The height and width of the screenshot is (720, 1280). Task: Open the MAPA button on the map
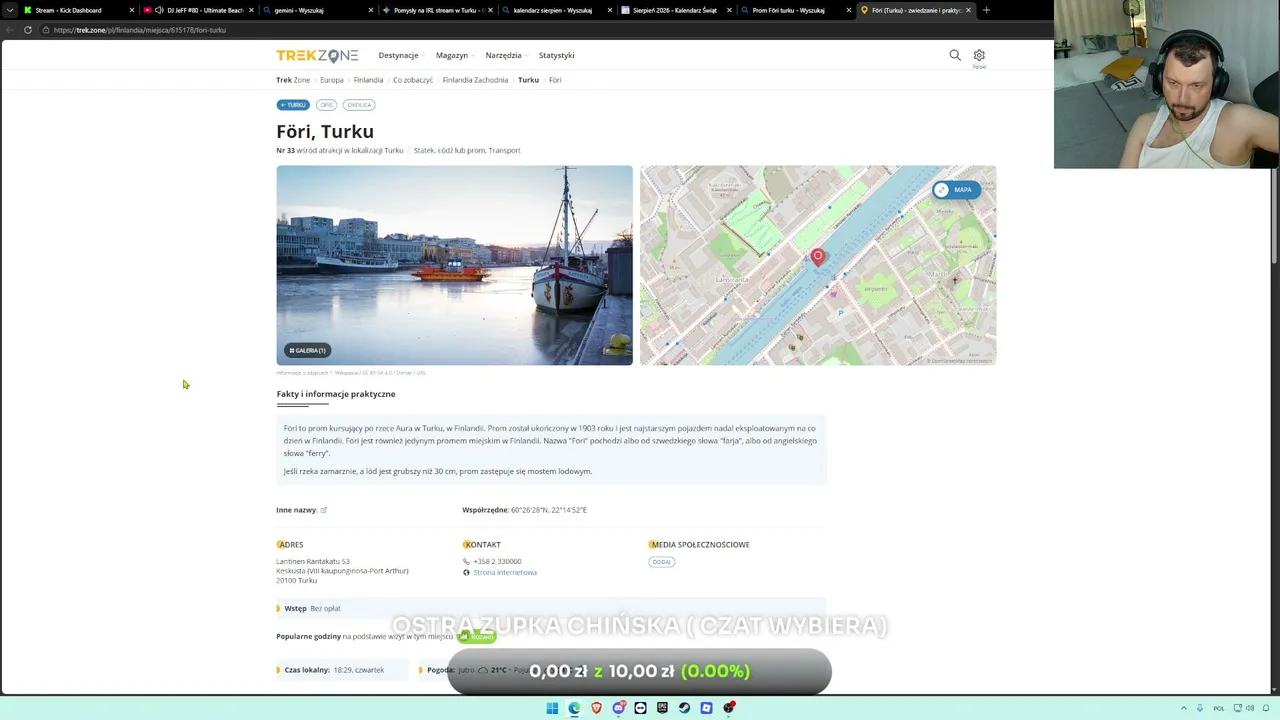click(x=957, y=190)
